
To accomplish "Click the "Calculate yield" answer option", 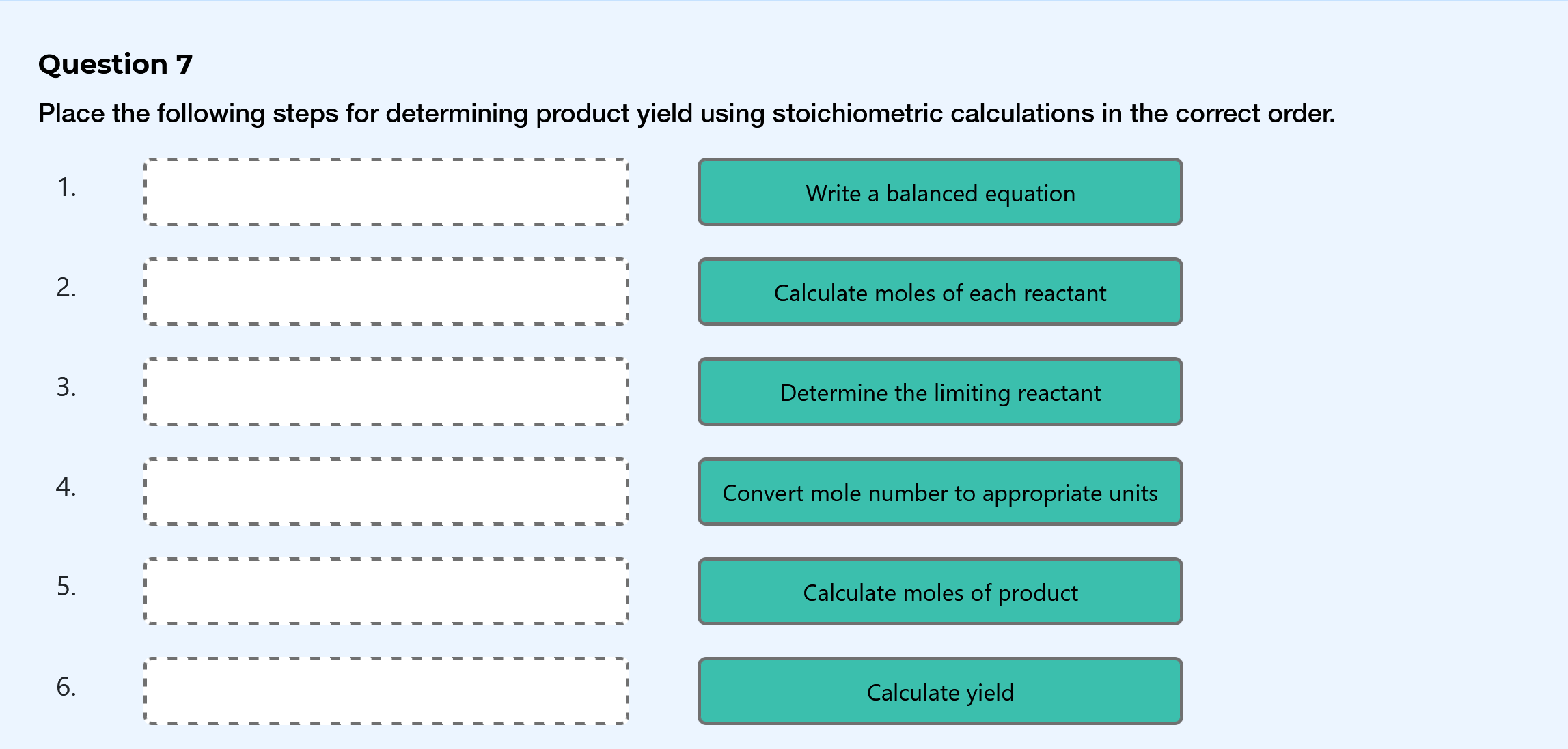I will pyautogui.click(x=939, y=692).
